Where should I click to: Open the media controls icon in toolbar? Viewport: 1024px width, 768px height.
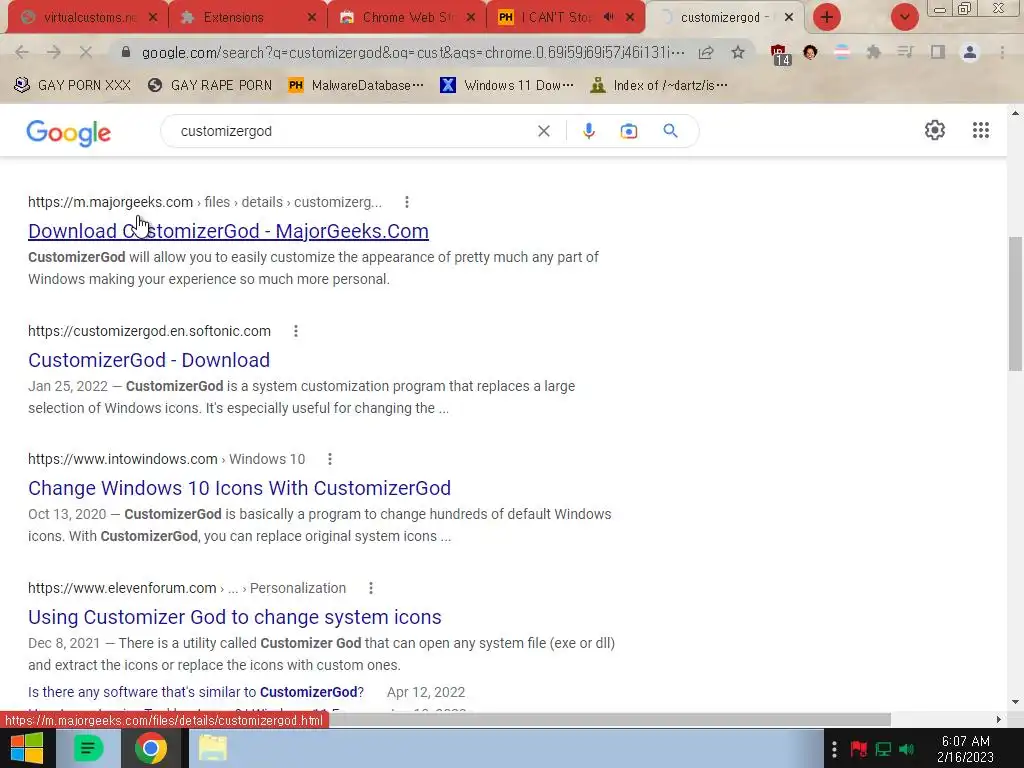click(905, 52)
